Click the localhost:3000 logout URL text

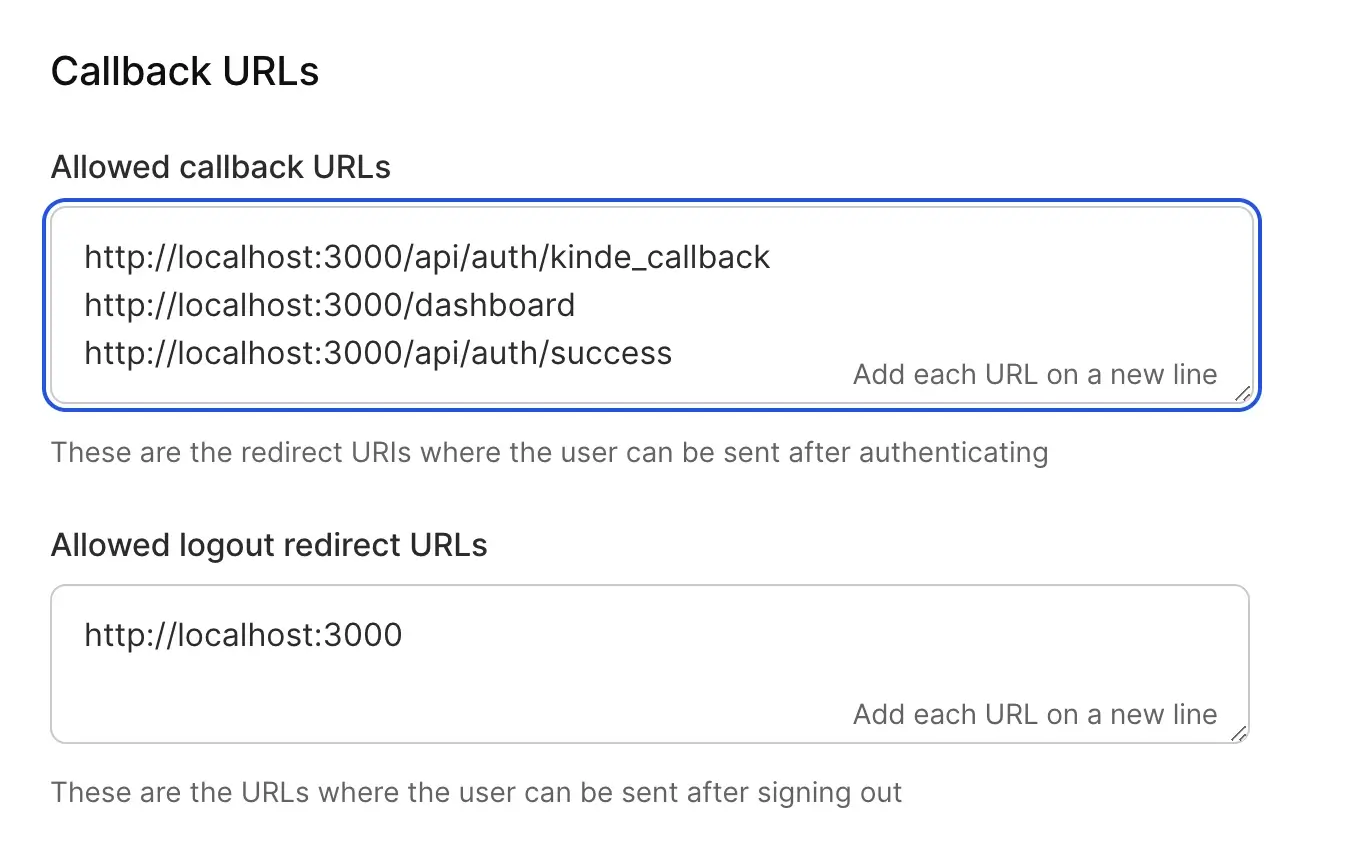(243, 635)
